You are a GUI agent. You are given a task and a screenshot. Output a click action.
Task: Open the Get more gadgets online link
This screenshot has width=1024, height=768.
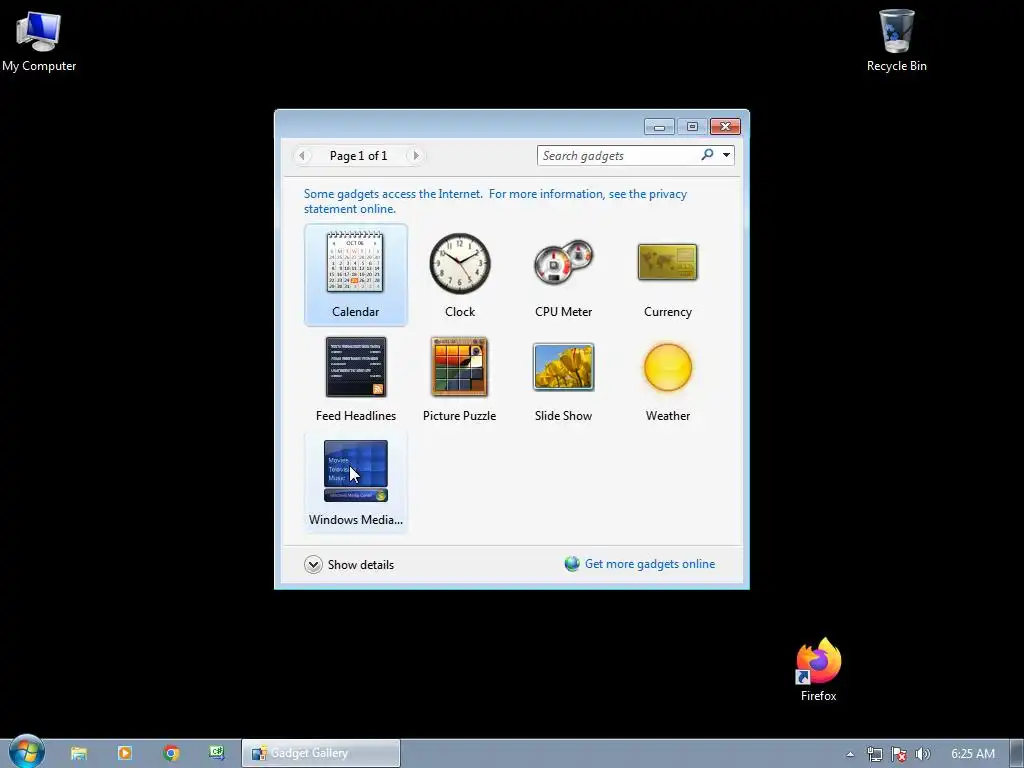(650, 564)
